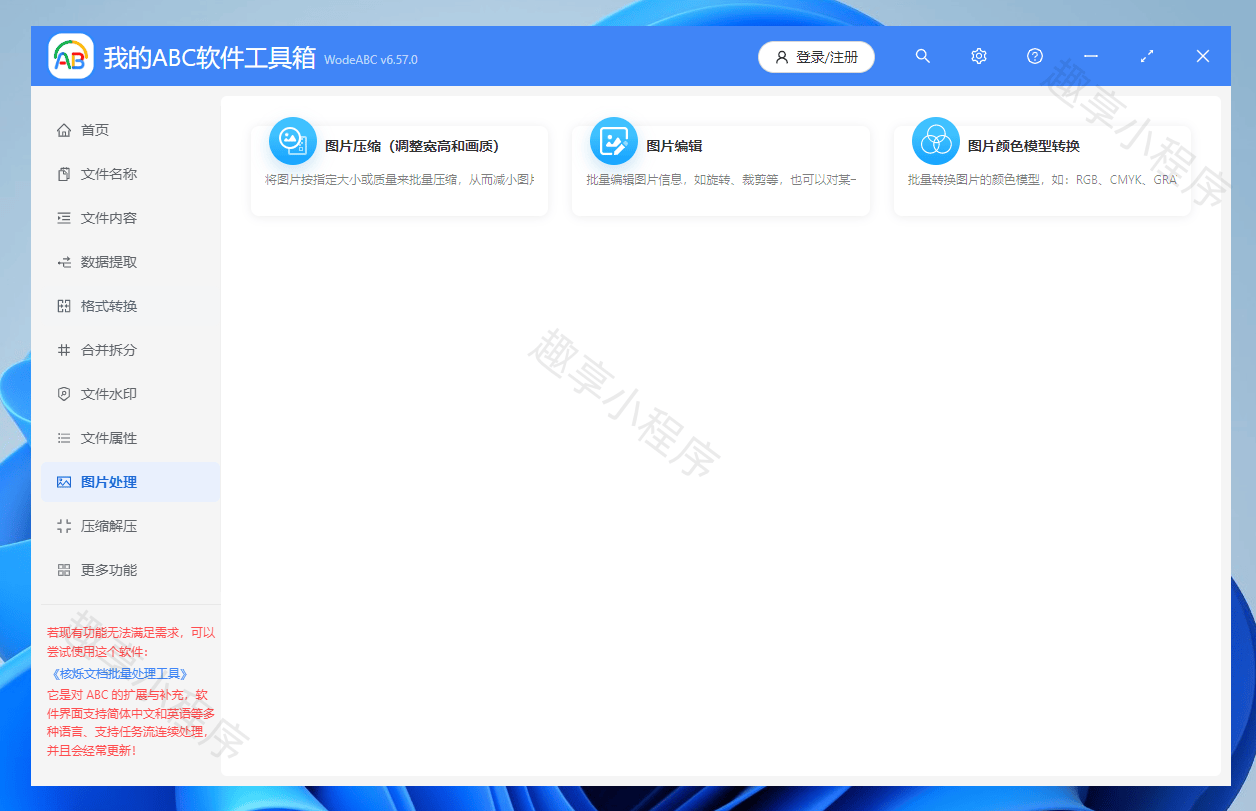Open 图片编辑 card title
Image resolution: width=1256 pixels, height=811 pixels.
point(674,146)
